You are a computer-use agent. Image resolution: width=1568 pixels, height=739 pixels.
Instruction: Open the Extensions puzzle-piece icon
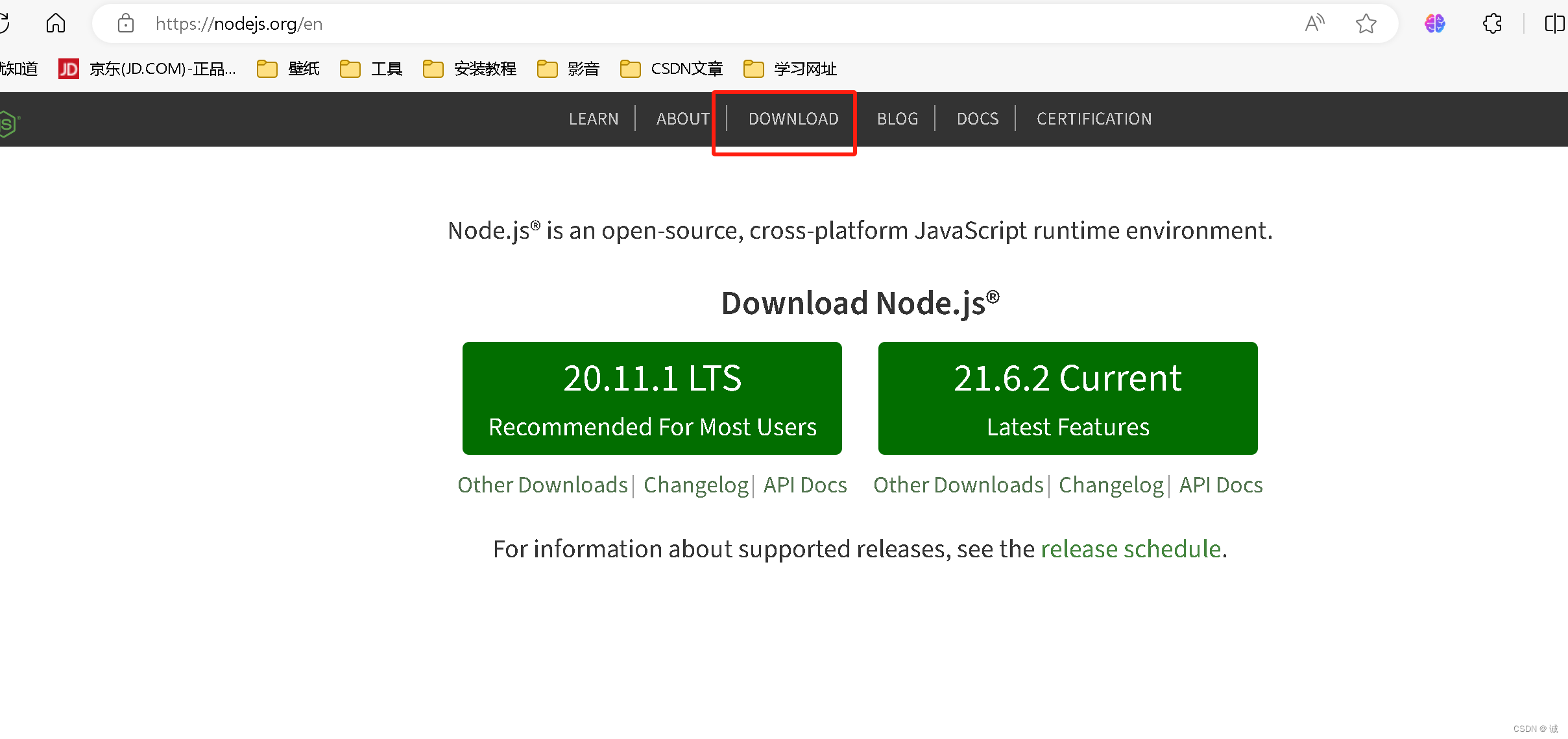(1492, 24)
